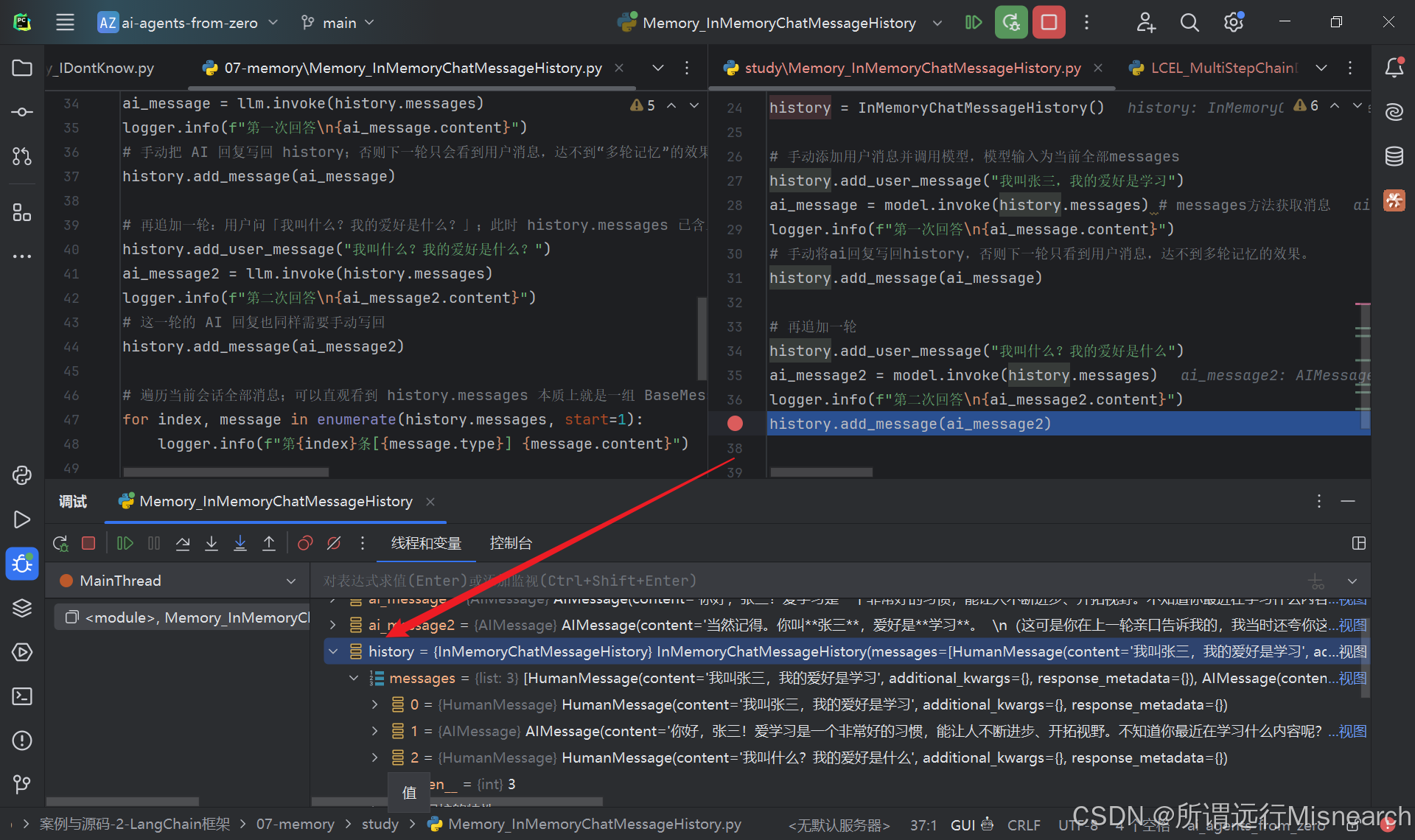This screenshot has width=1415, height=840.
Task: Open View Breakpoints icon
Action: tap(305, 543)
